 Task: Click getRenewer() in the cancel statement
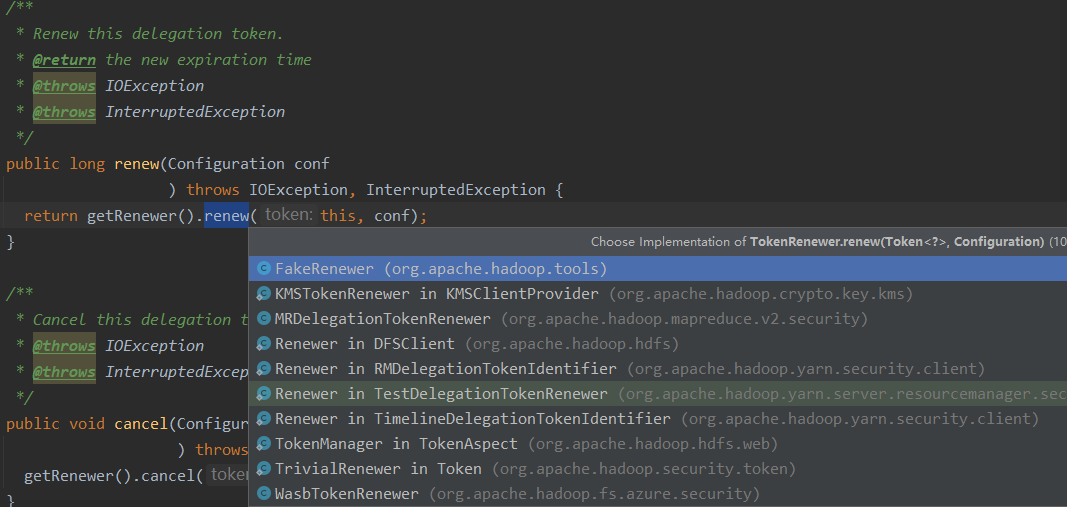click(x=78, y=476)
